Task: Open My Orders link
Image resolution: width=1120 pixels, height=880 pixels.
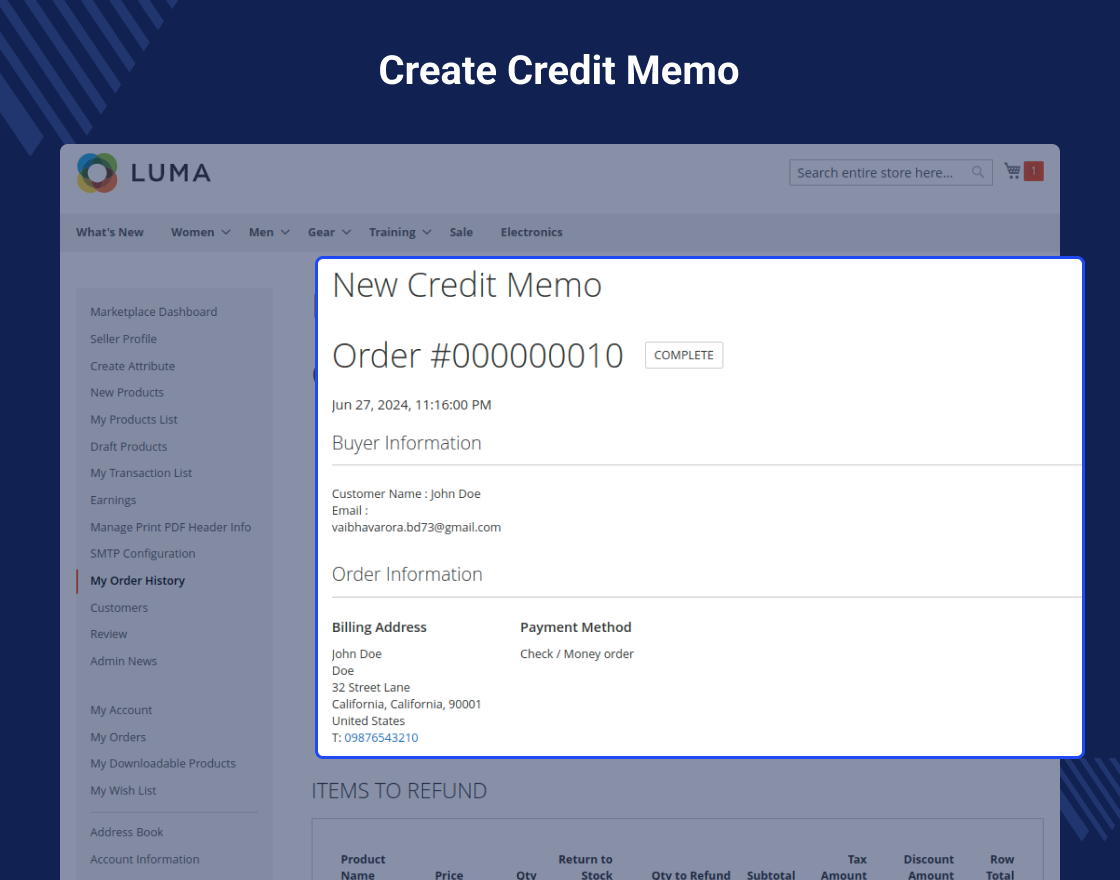Action: (118, 737)
